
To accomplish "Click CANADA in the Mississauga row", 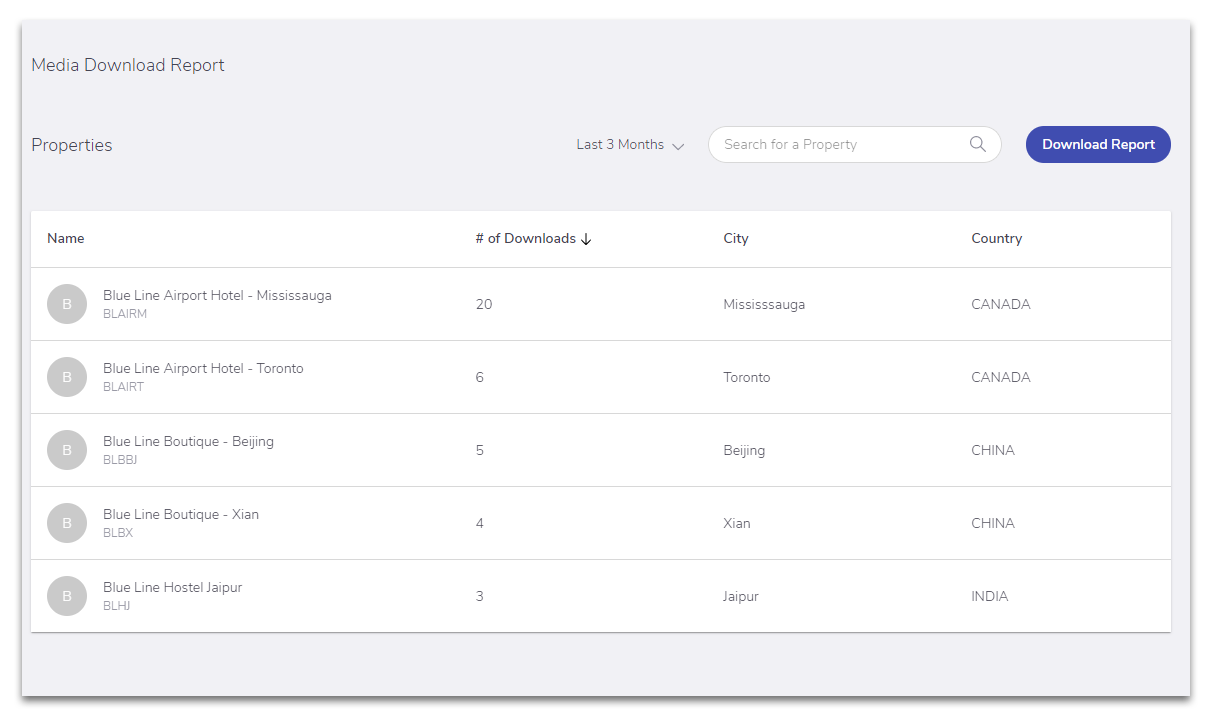I will 1001,304.
